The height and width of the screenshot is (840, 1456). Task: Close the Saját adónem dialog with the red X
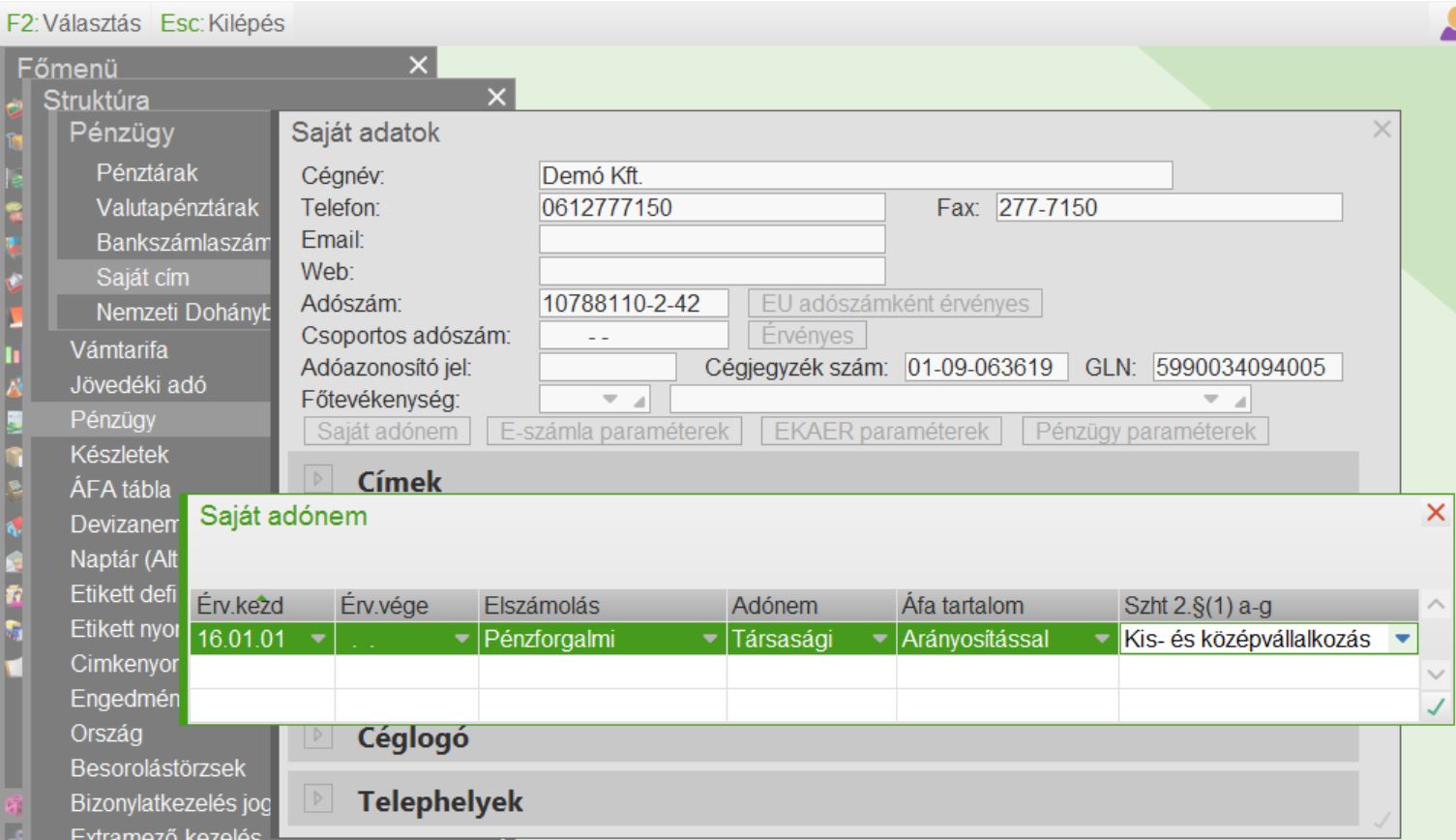(x=1436, y=513)
